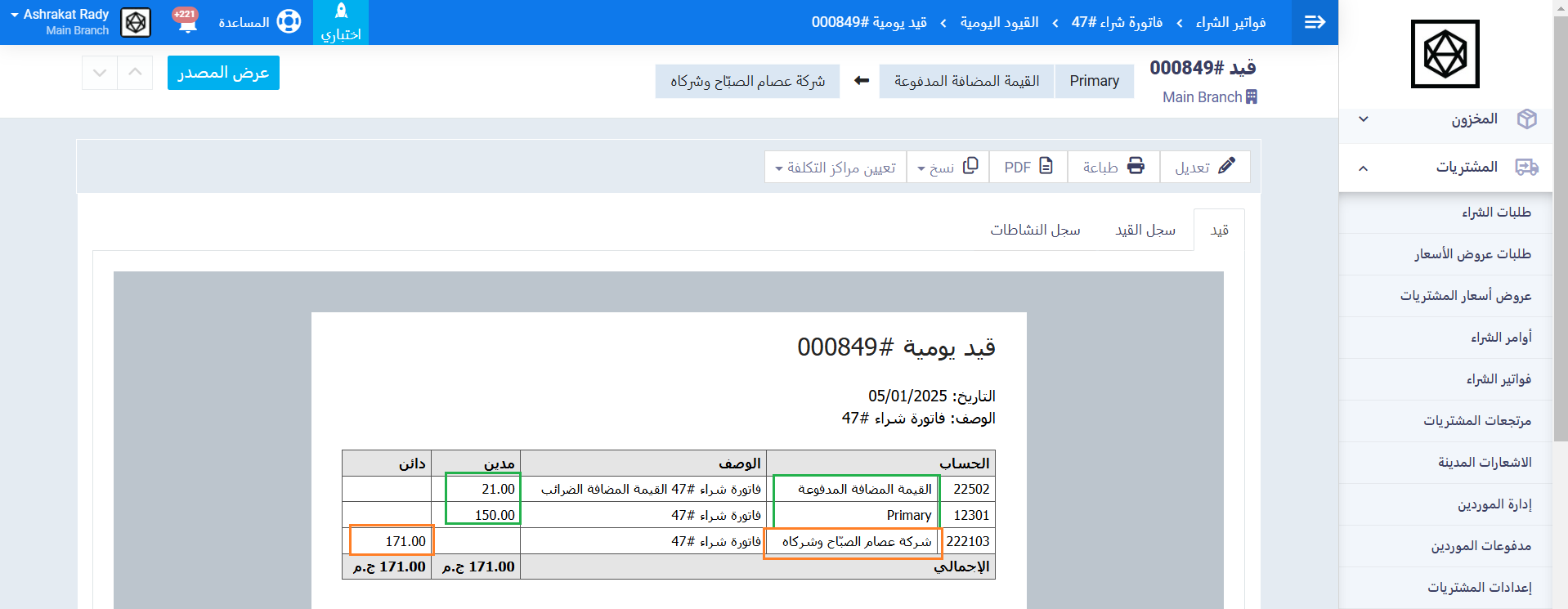The height and width of the screenshot is (609, 1568).
Task: Switch to the activity log (سجل النشاطات) tab
Action: click(x=1035, y=230)
